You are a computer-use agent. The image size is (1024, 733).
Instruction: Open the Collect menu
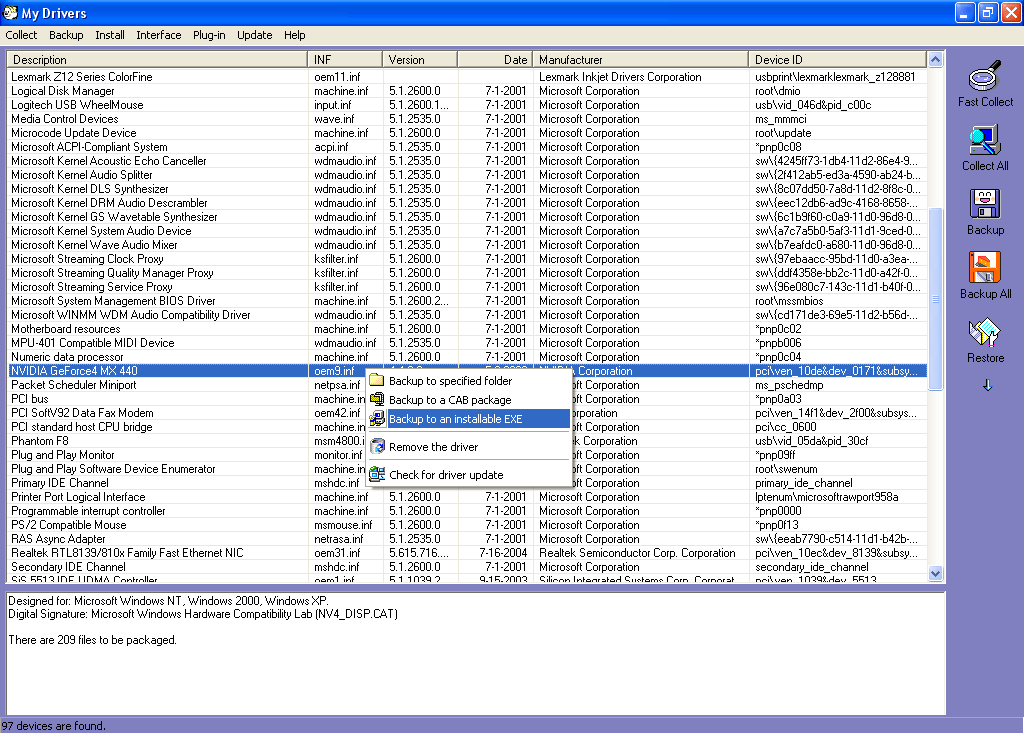[x=21, y=35]
